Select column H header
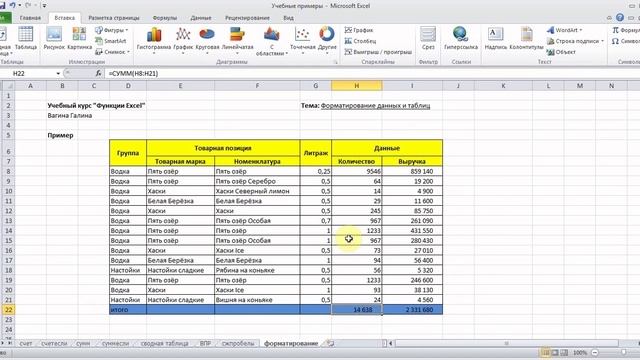Viewport: 640px width, 360px height. [357, 86]
